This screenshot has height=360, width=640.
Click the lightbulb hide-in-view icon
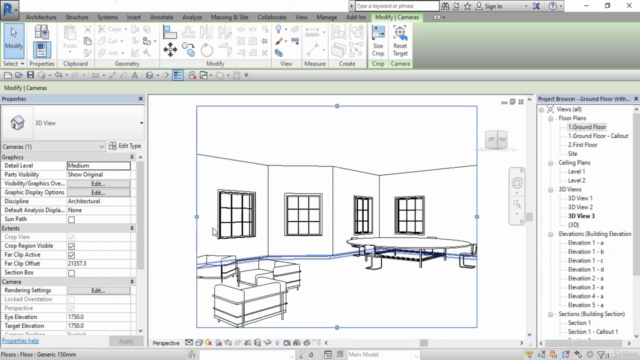(x=278, y=29)
